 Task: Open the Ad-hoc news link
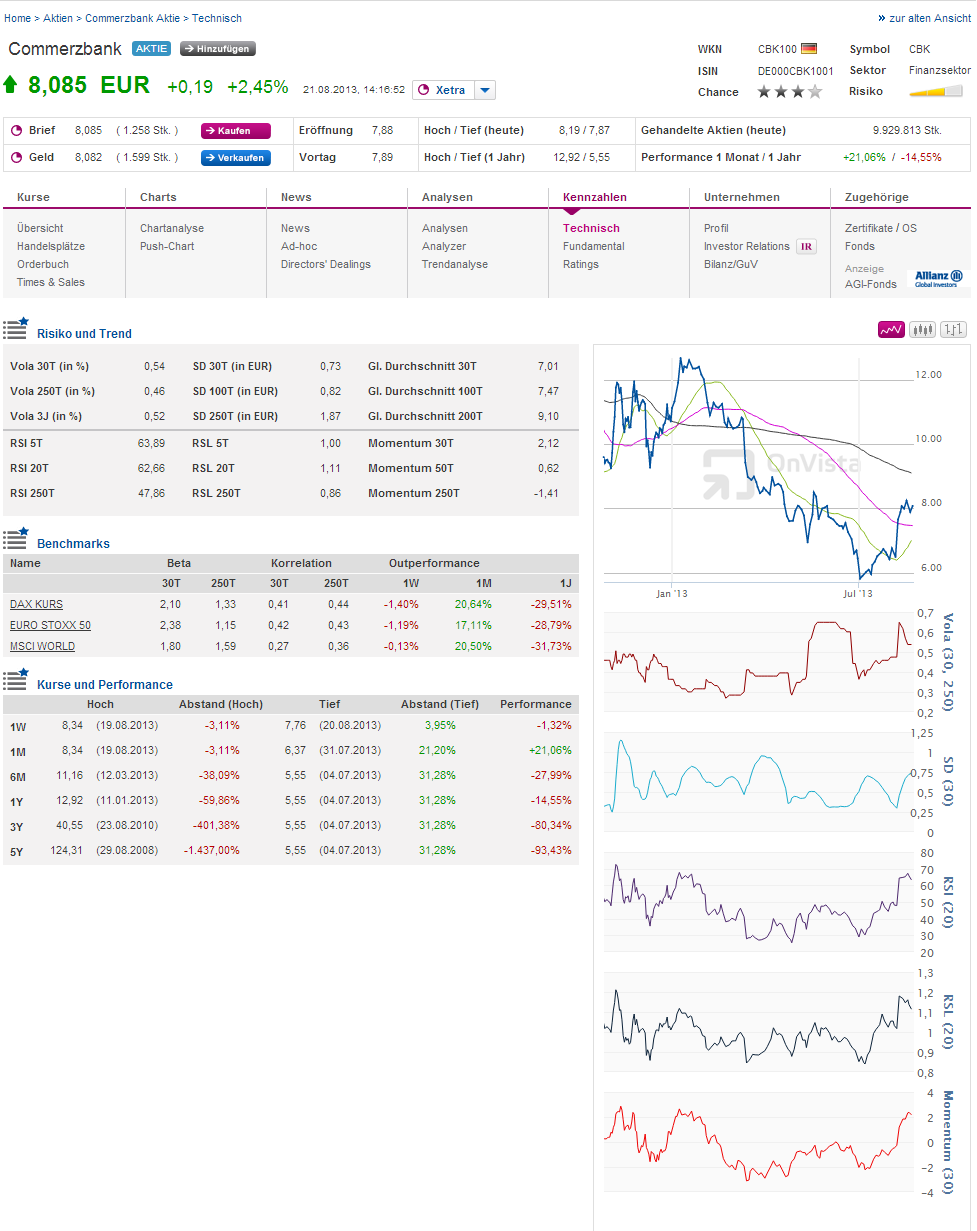[299, 246]
